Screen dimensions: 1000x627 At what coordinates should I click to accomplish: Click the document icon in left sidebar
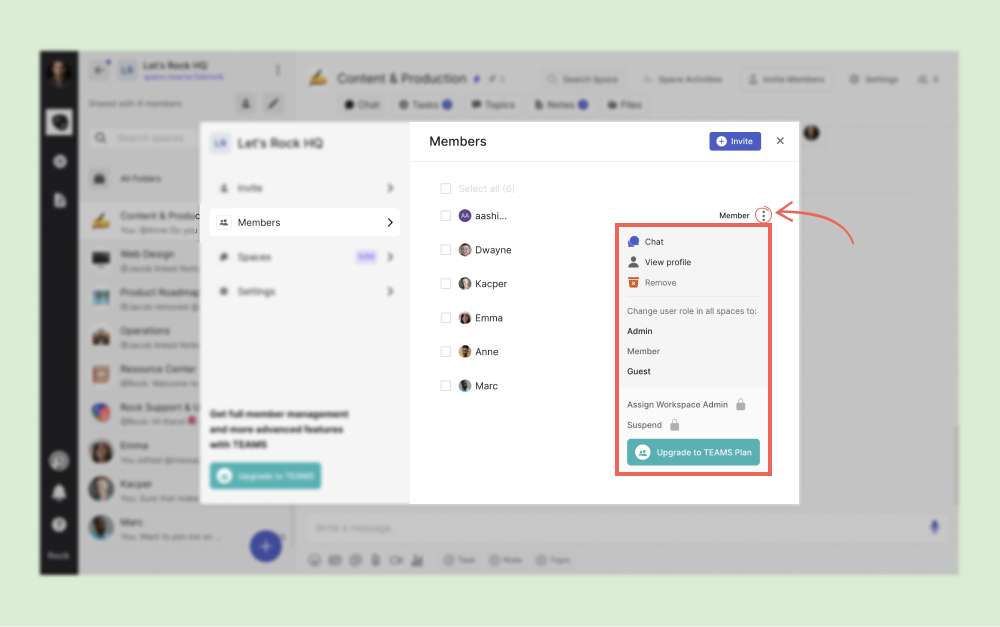click(59, 200)
